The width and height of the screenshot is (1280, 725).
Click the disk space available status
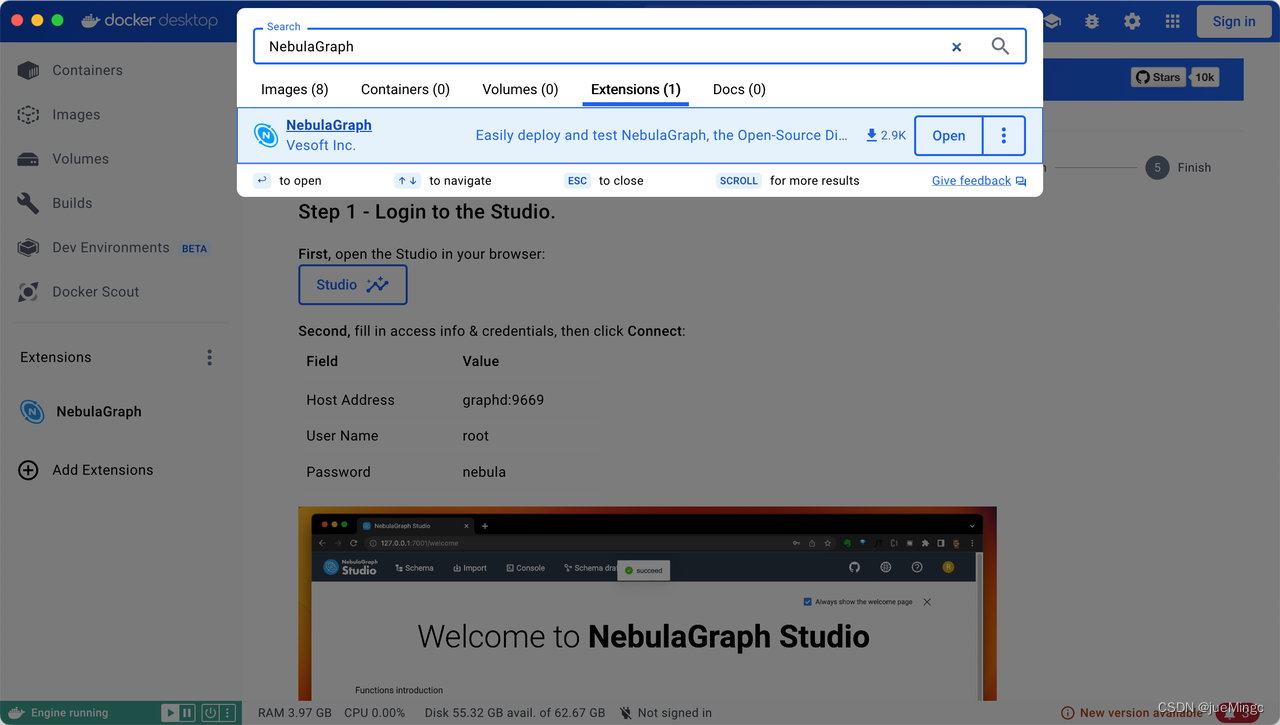pyautogui.click(x=515, y=713)
